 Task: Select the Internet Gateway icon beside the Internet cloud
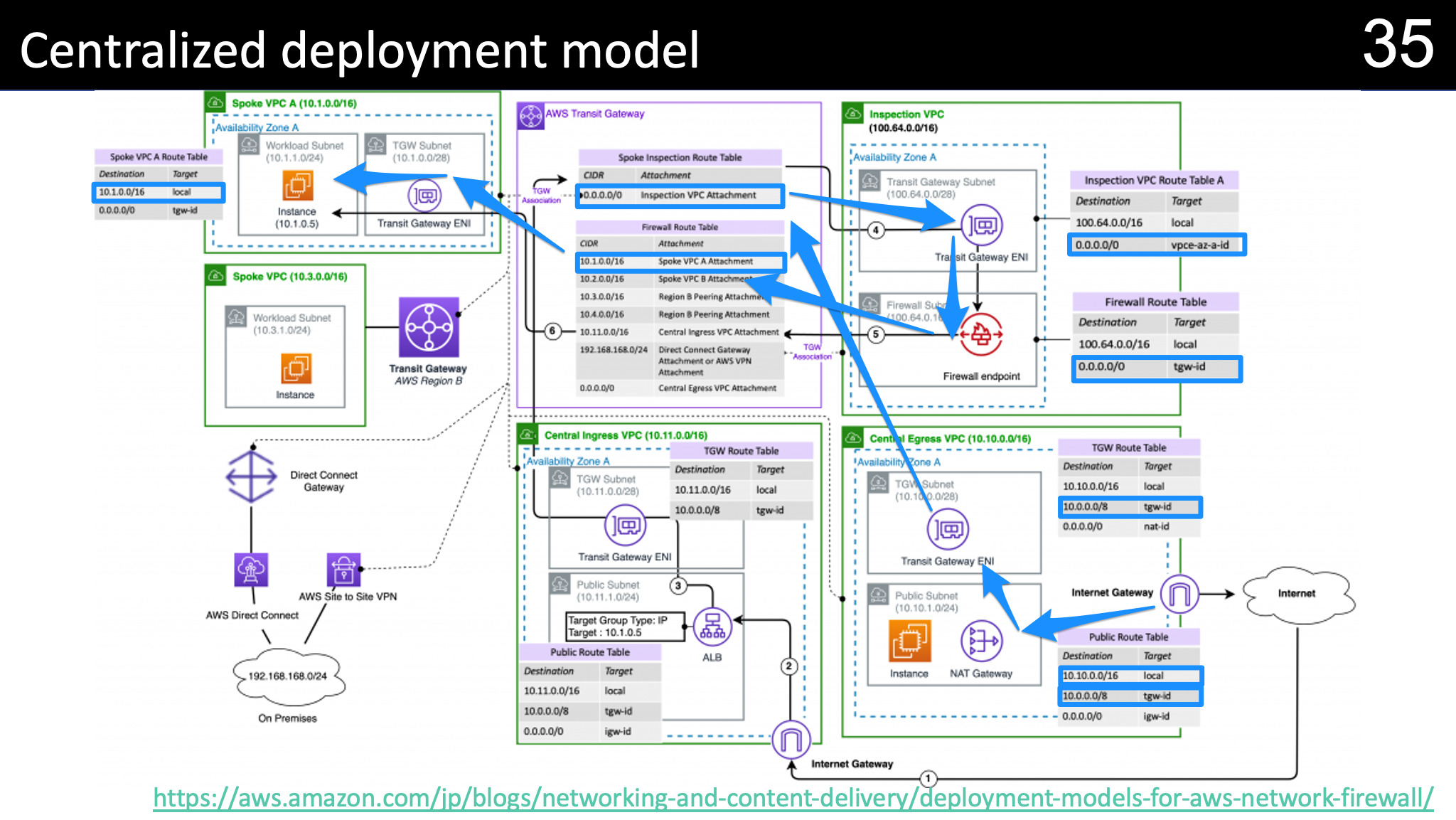point(1180,595)
